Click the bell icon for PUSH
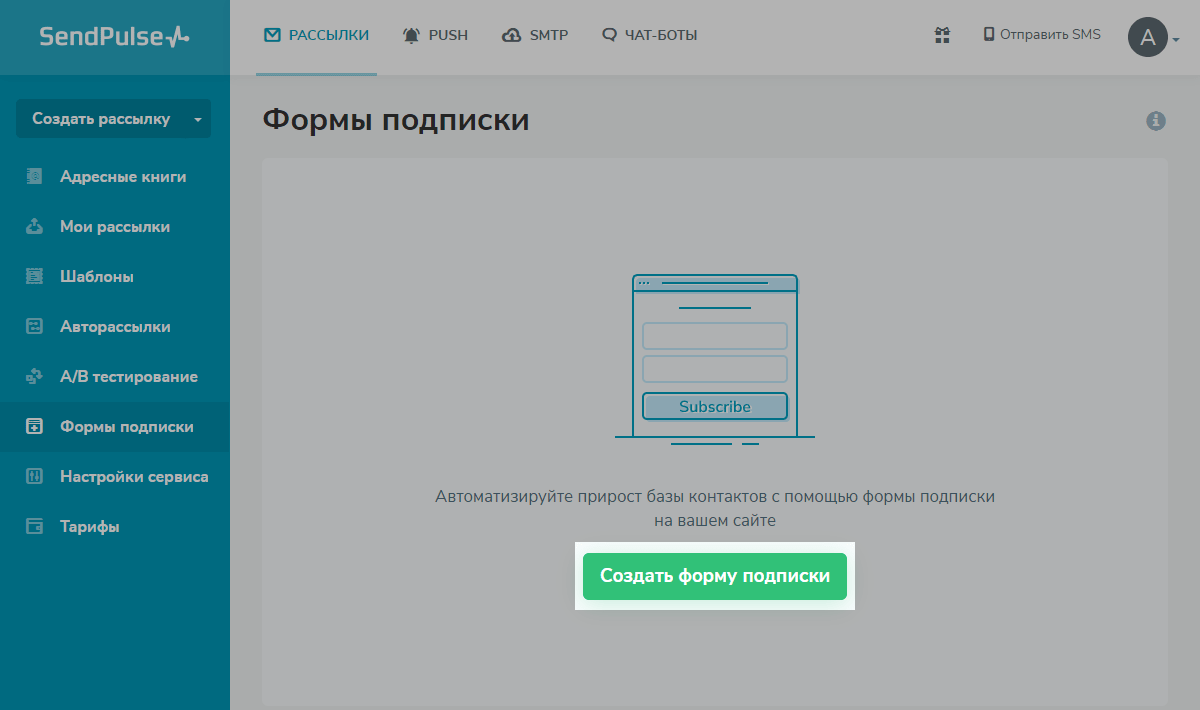The height and width of the screenshot is (710, 1200). coord(411,35)
